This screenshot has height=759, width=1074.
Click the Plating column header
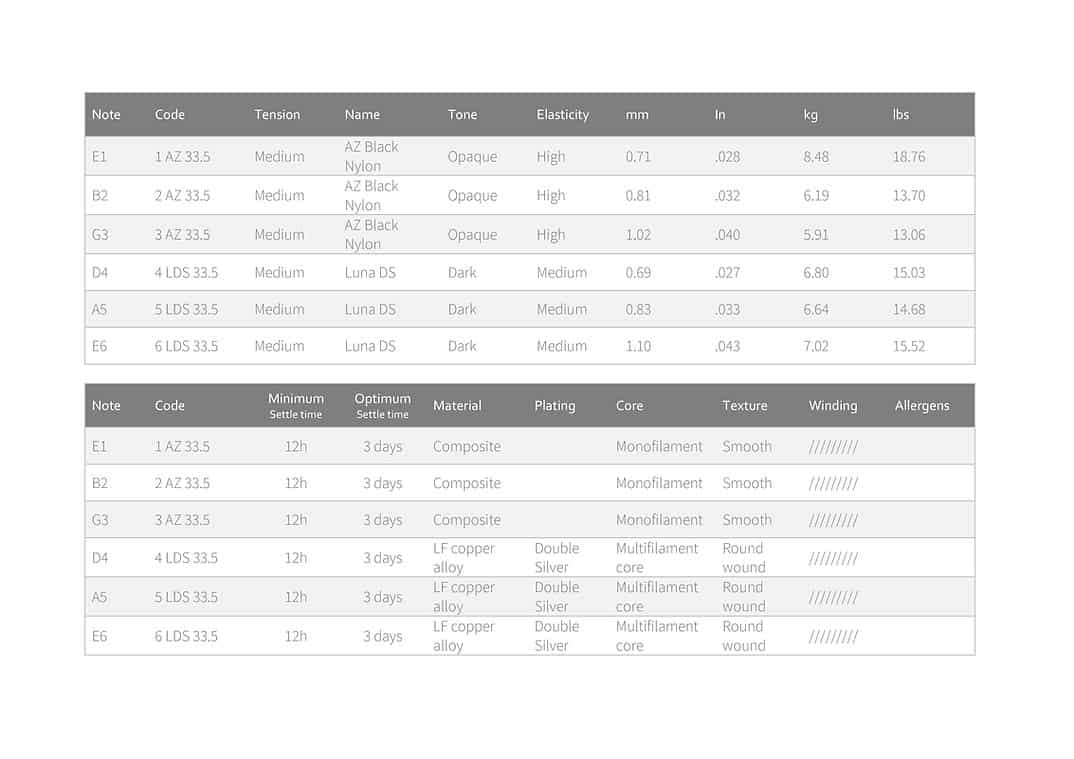(x=554, y=406)
